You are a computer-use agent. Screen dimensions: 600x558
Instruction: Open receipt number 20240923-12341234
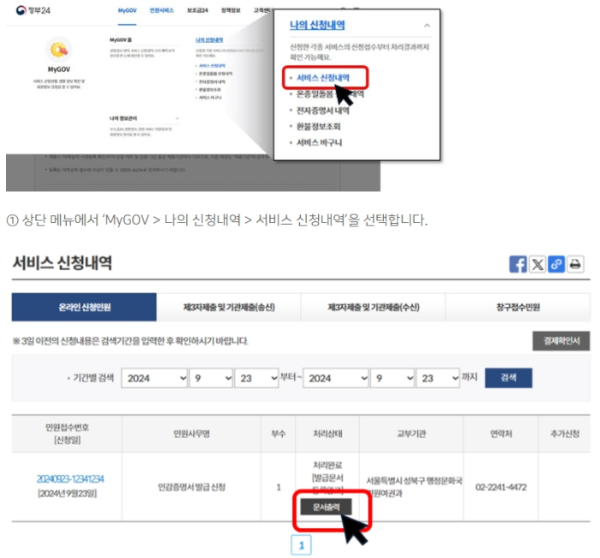click(70, 479)
